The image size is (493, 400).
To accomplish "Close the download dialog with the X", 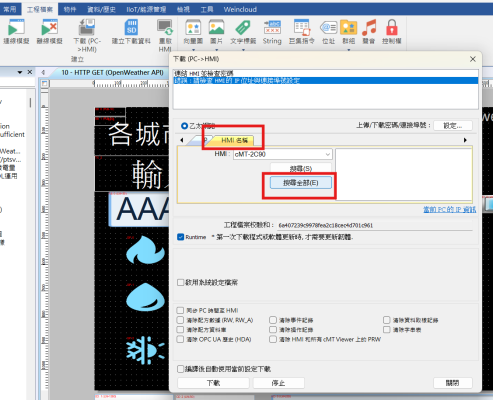I will click(x=473, y=59).
